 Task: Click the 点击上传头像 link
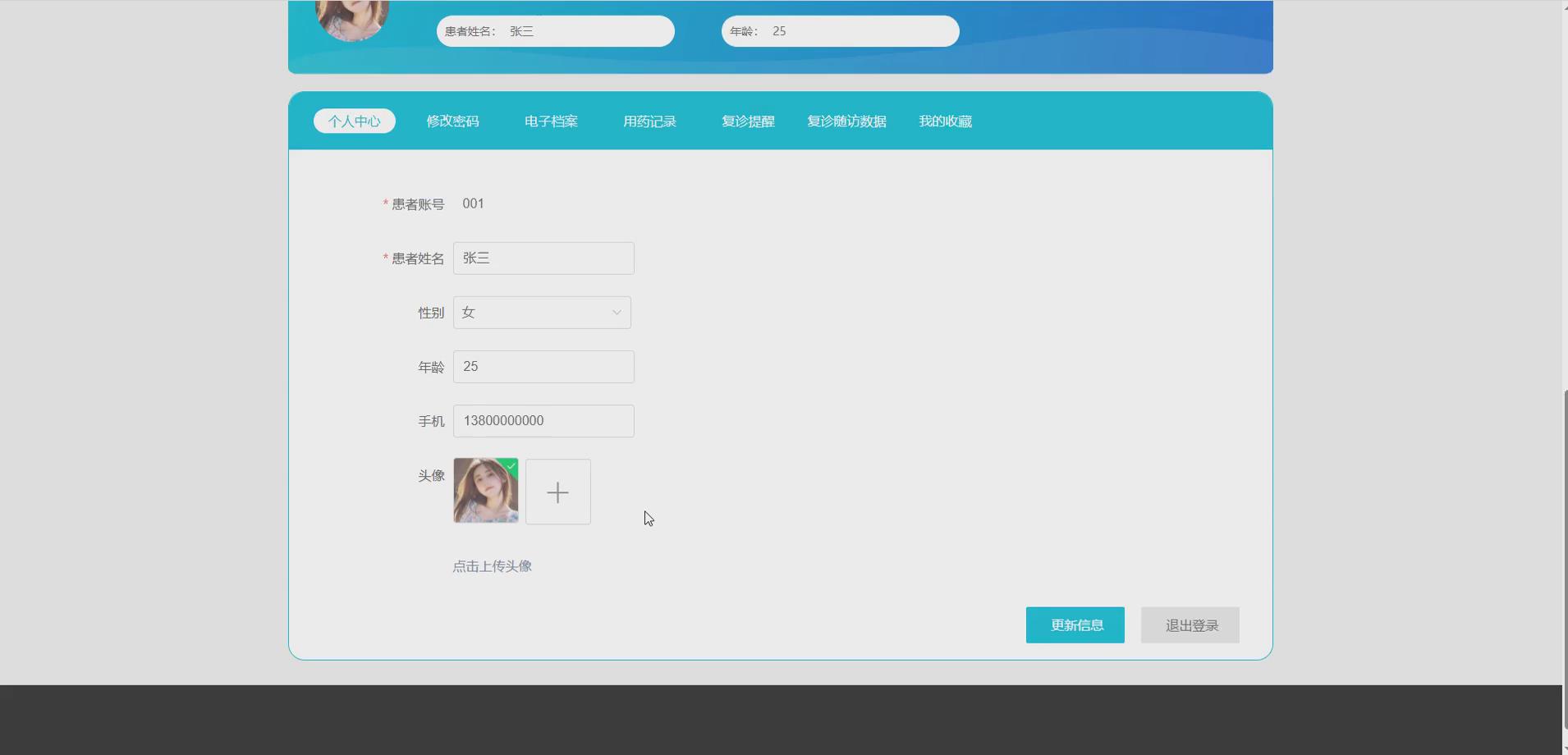click(x=492, y=565)
